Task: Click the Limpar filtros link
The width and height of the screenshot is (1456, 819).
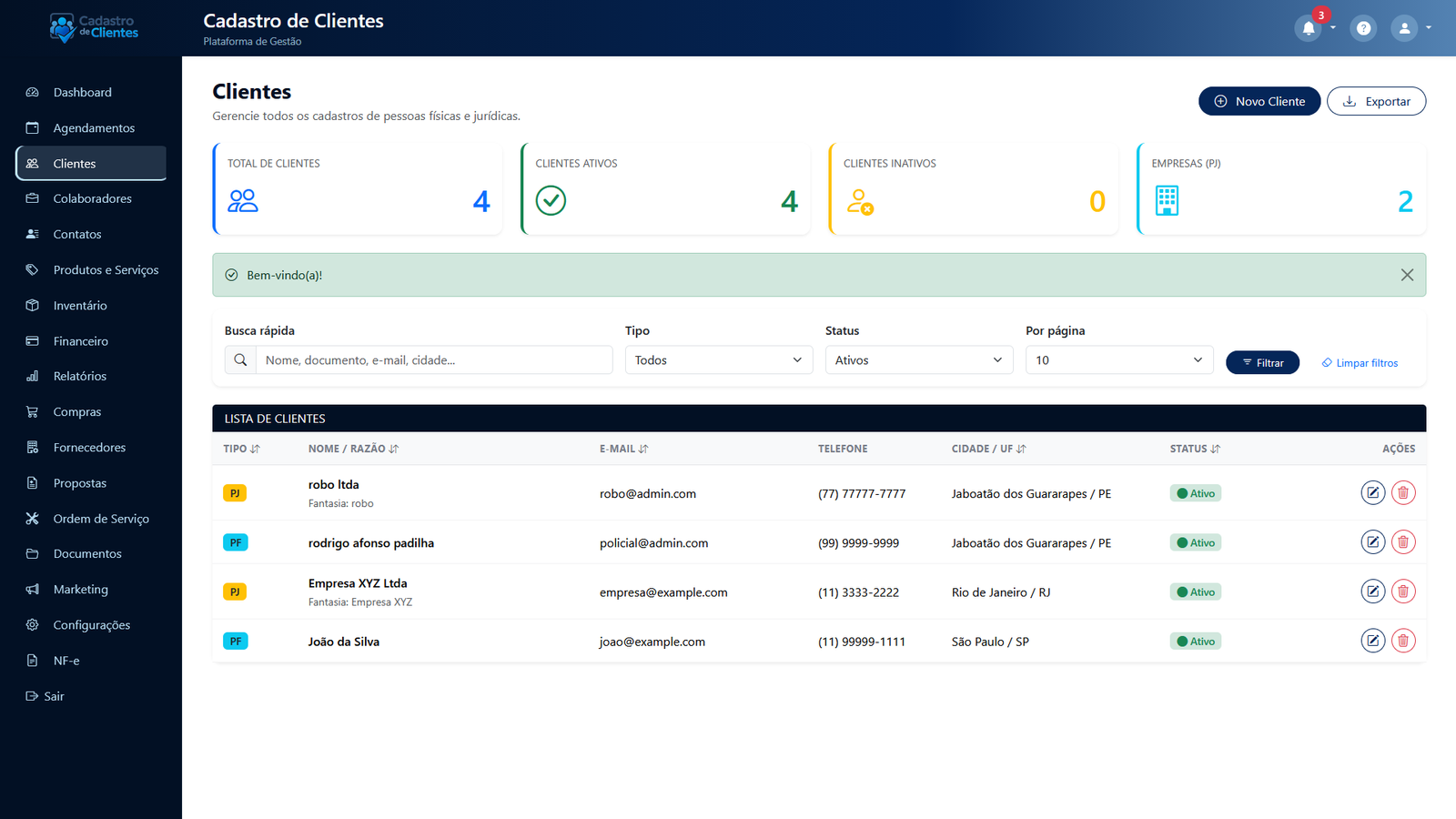Action: pos(1359,362)
